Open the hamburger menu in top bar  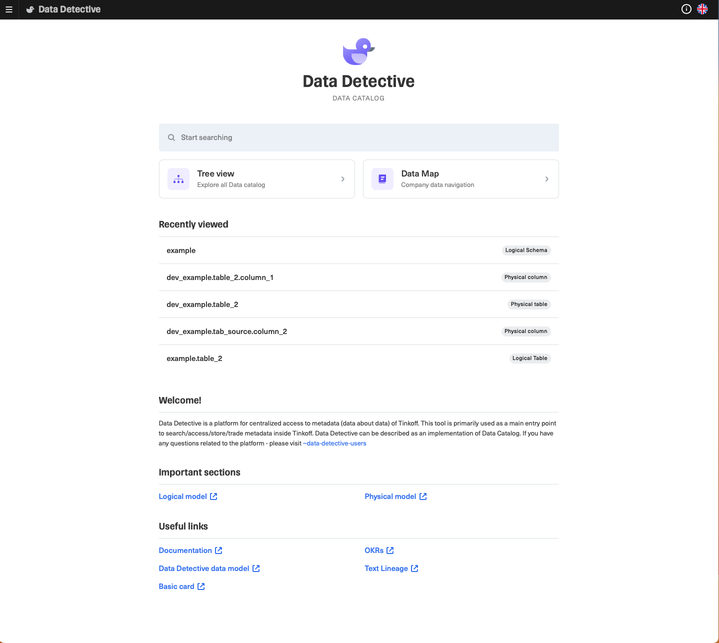tap(9, 9)
